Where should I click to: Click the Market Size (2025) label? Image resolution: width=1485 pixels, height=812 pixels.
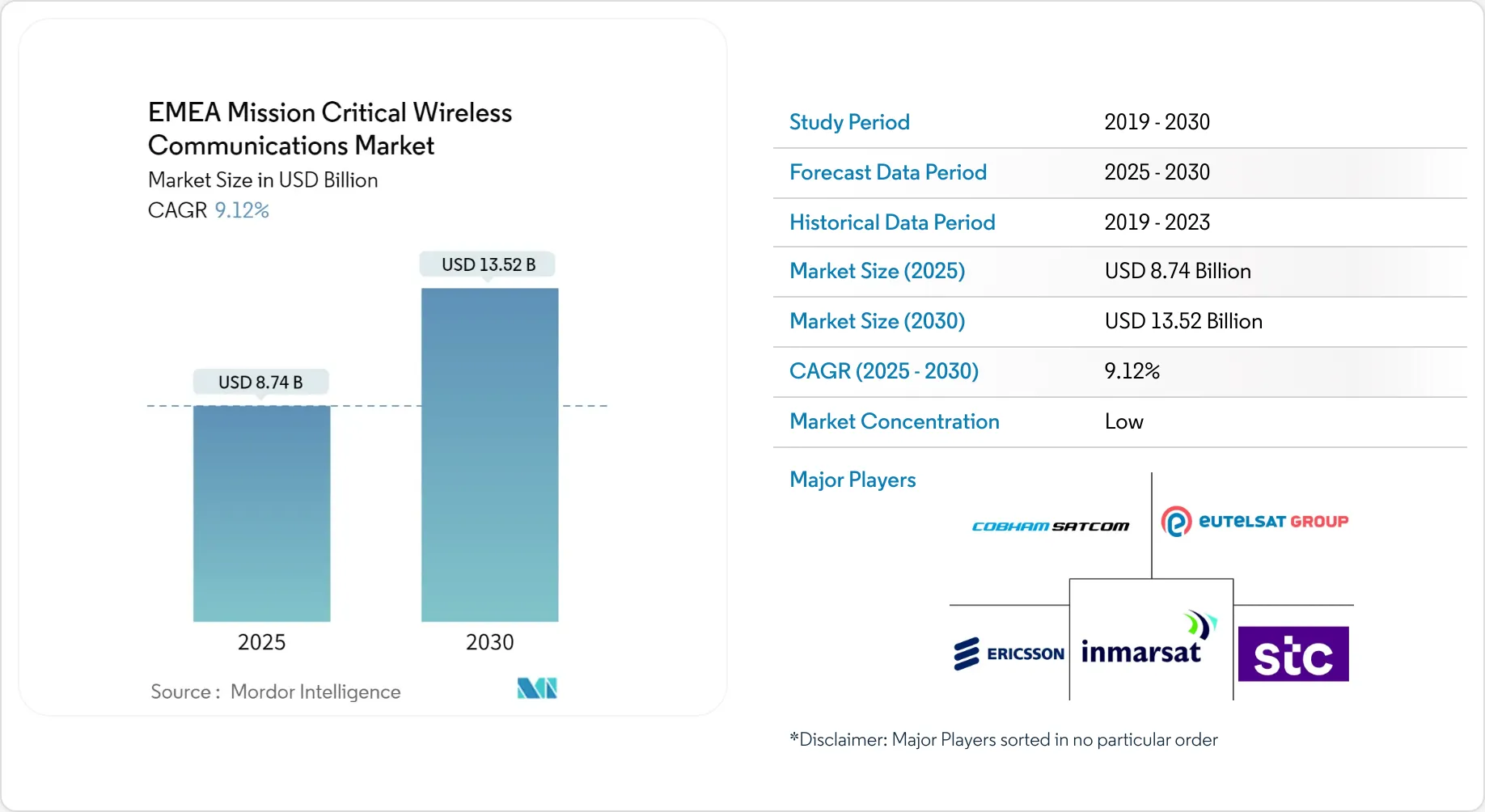click(877, 271)
